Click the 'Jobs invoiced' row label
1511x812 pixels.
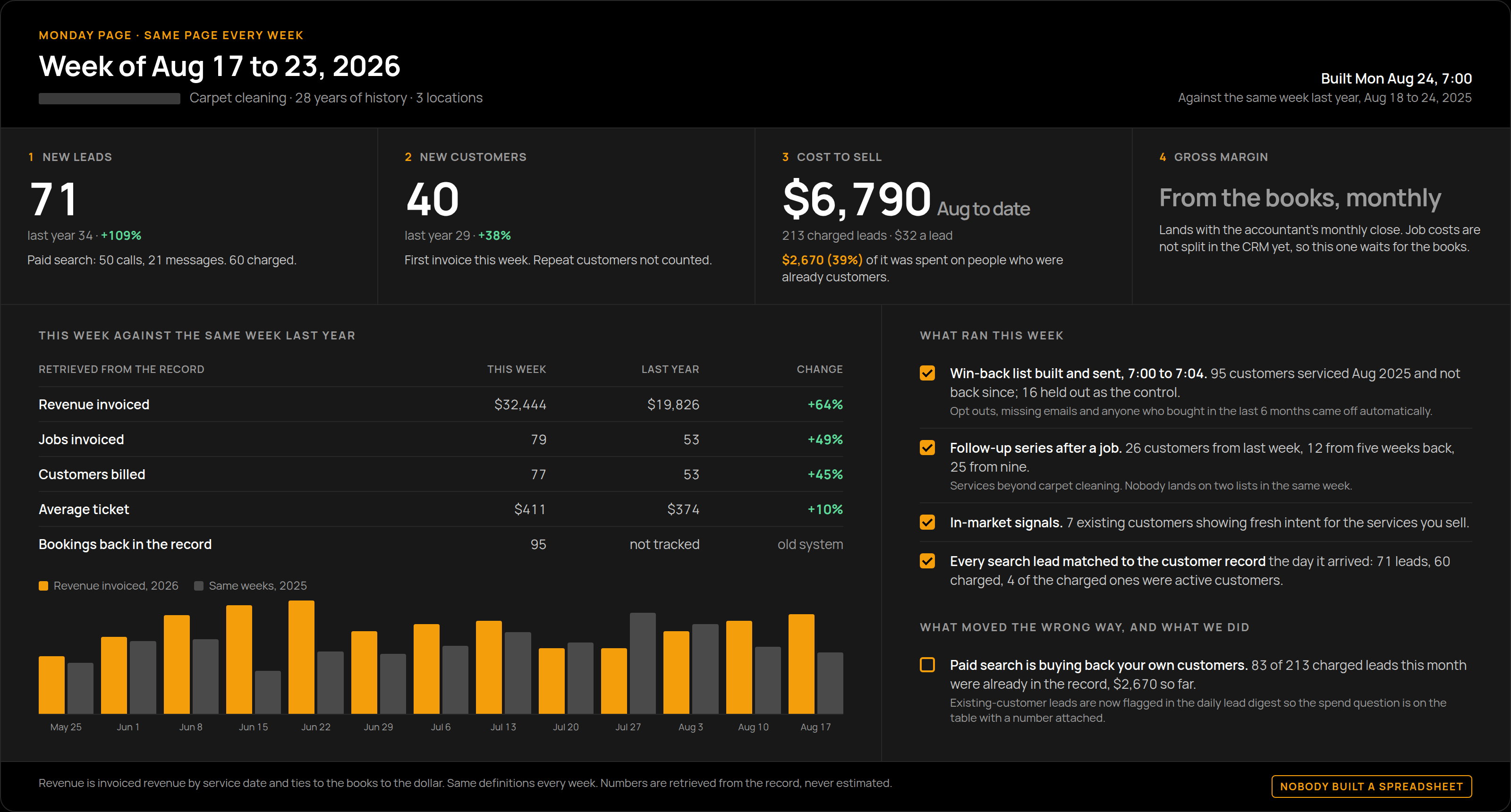81,440
